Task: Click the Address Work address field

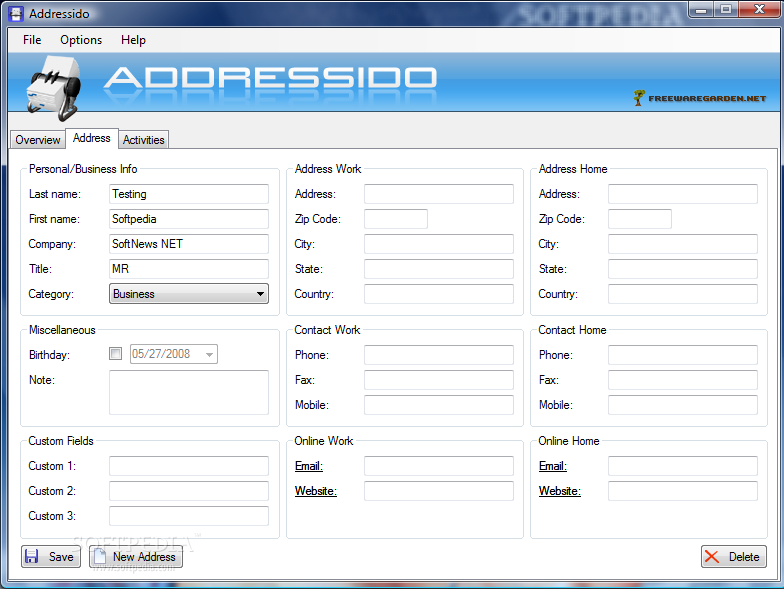Action: (438, 194)
